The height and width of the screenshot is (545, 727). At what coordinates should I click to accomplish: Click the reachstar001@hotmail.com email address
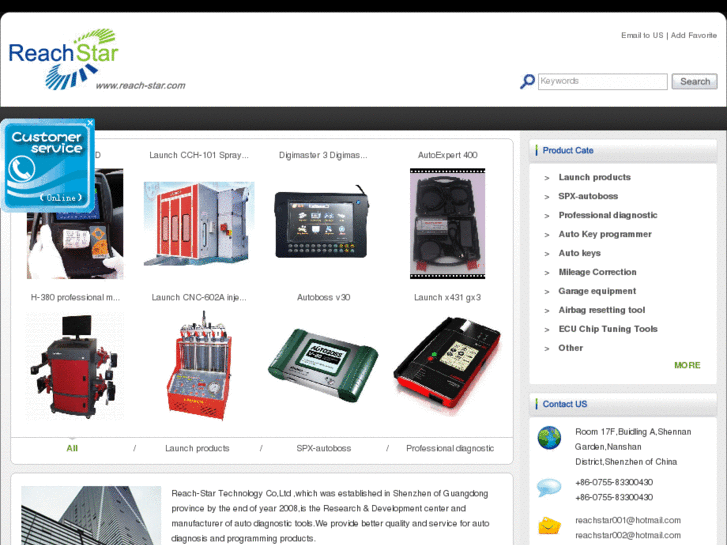click(x=628, y=520)
